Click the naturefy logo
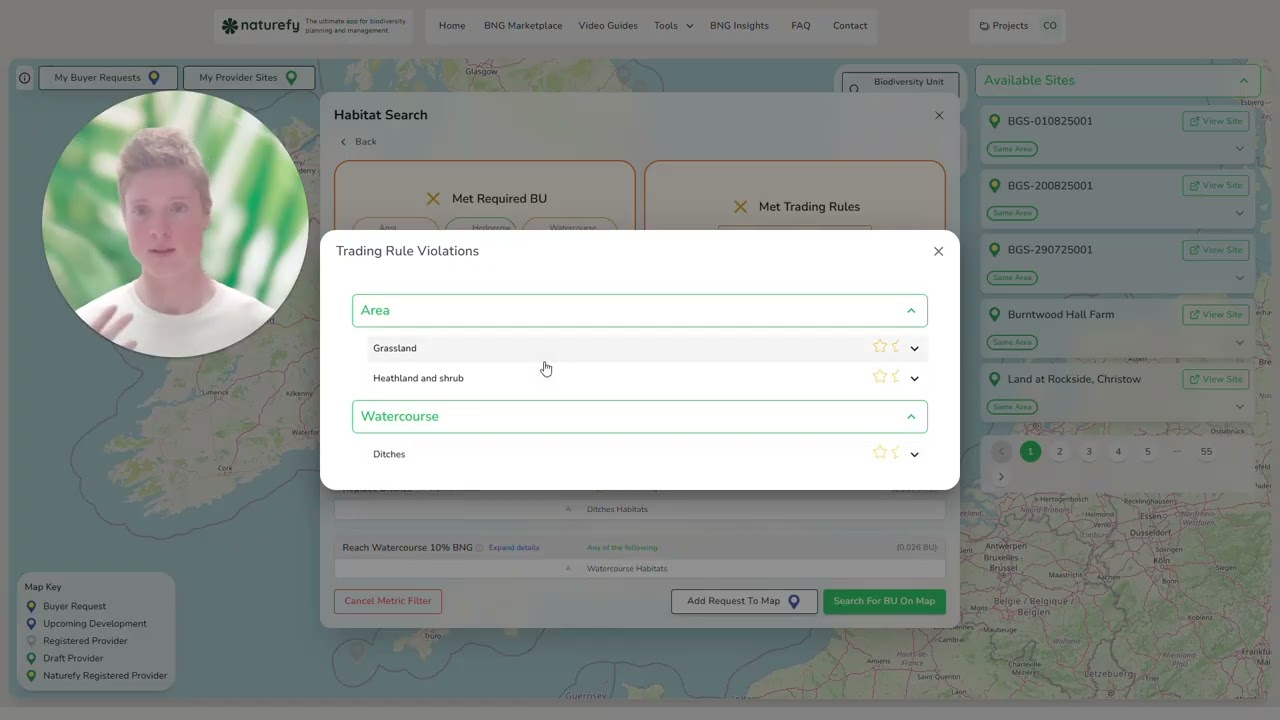The width and height of the screenshot is (1280, 720). (260, 26)
